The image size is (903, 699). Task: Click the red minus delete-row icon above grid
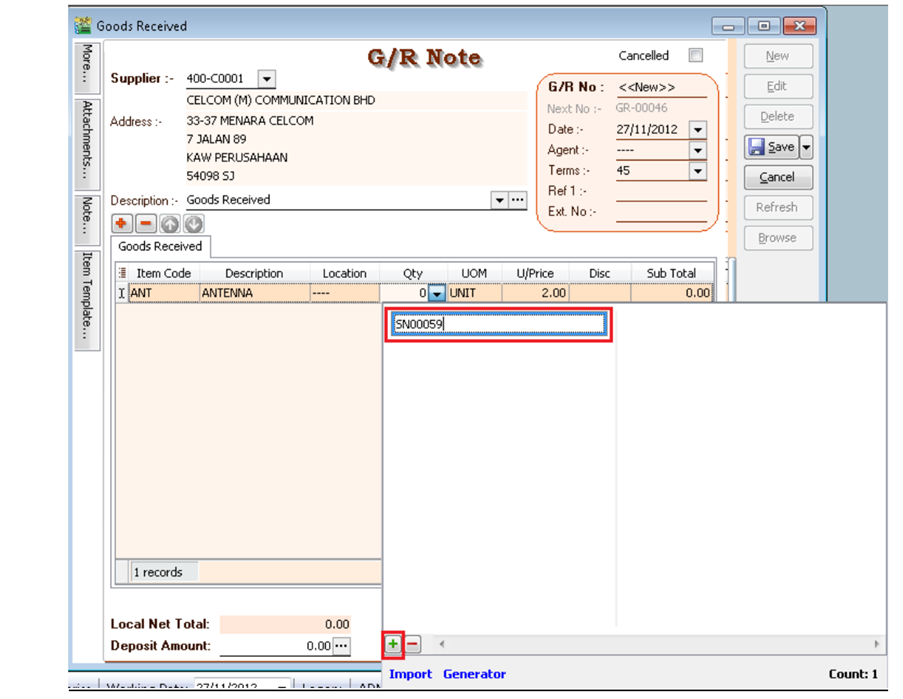[145, 225]
